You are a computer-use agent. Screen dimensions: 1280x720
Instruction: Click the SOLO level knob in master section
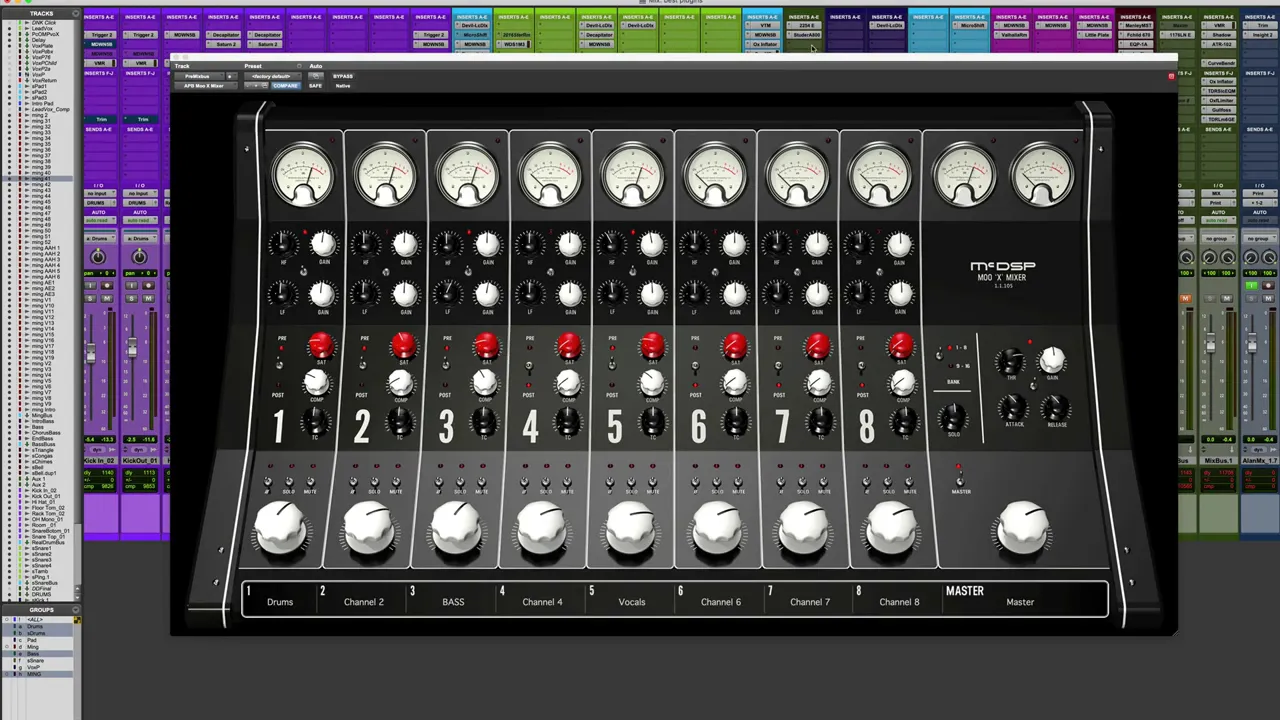[953, 417]
